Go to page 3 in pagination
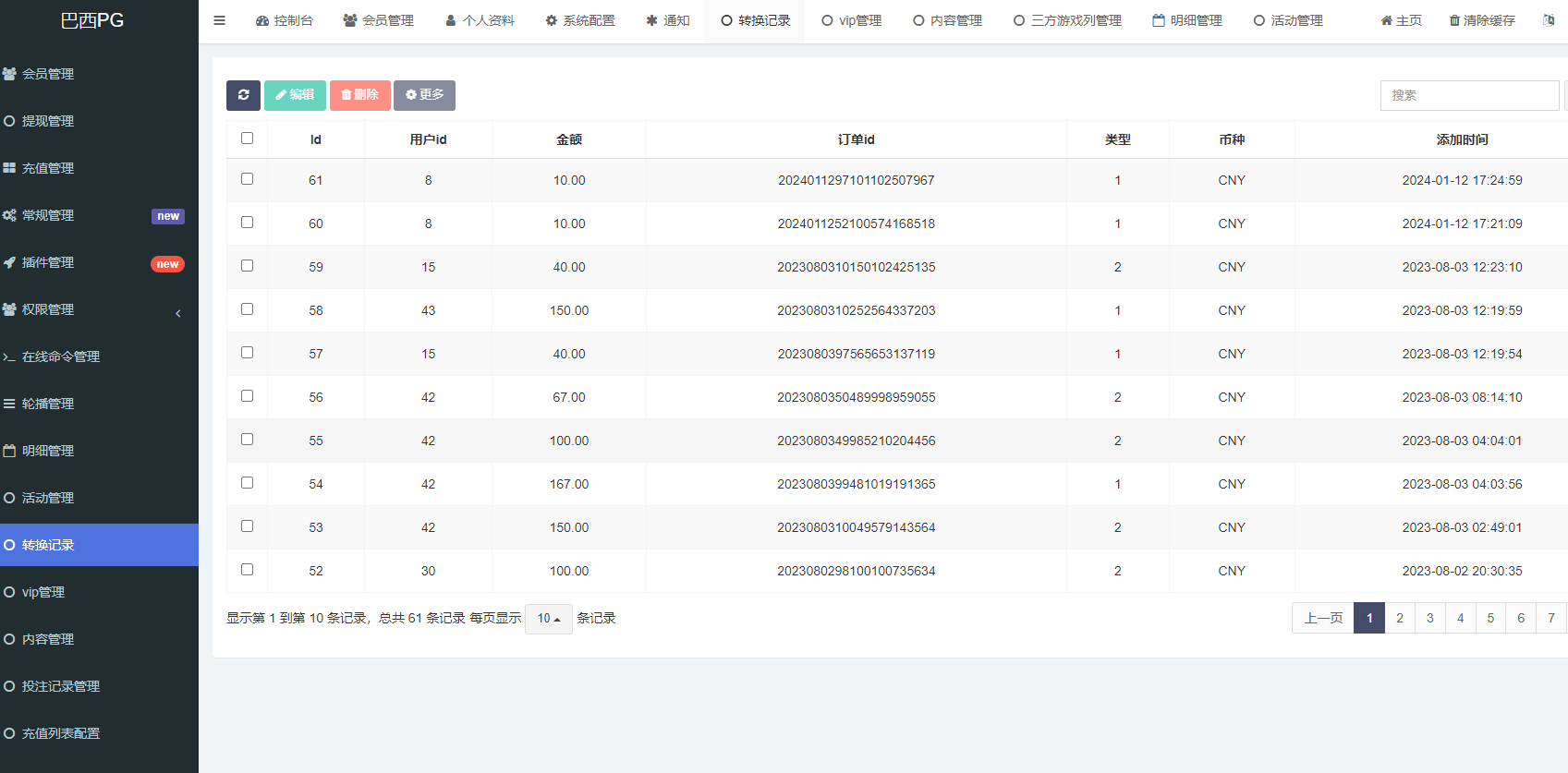 [x=1429, y=618]
